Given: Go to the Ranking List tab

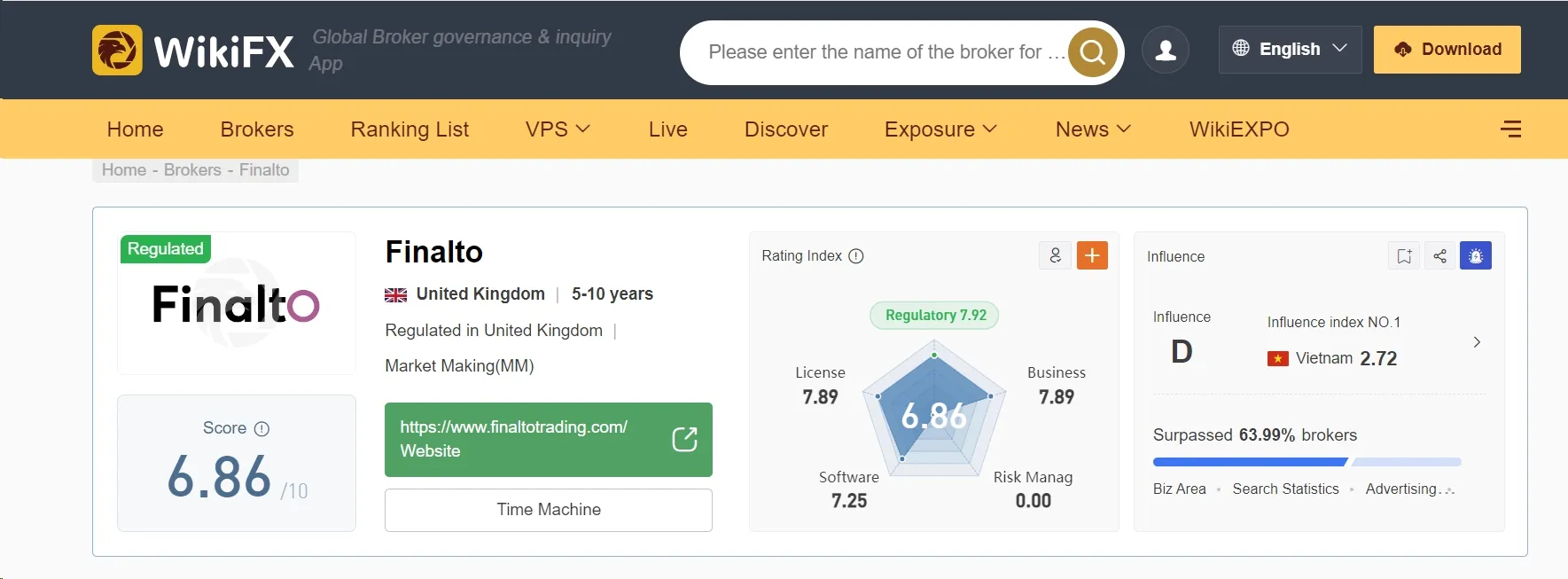Looking at the screenshot, I should click(x=410, y=129).
